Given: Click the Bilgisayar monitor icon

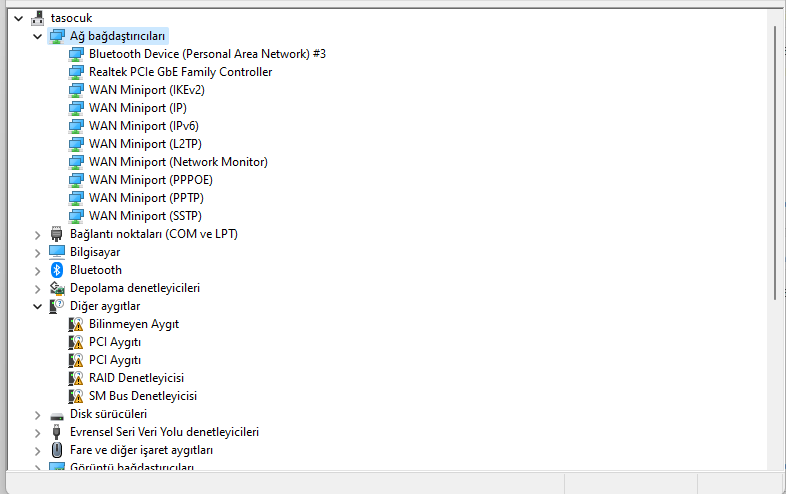Looking at the screenshot, I should [57, 252].
